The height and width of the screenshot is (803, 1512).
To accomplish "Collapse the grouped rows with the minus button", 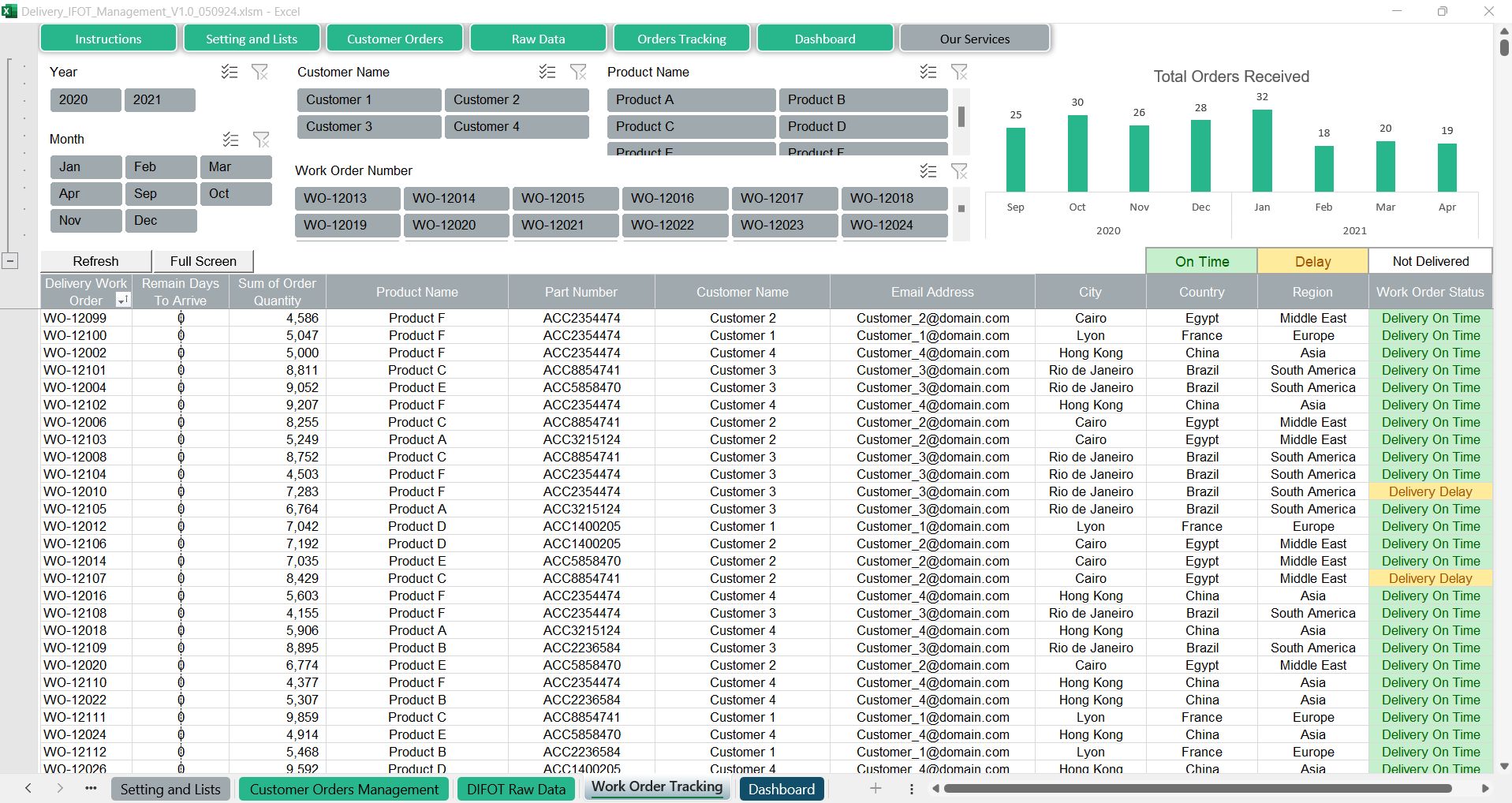I will coord(10,261).
